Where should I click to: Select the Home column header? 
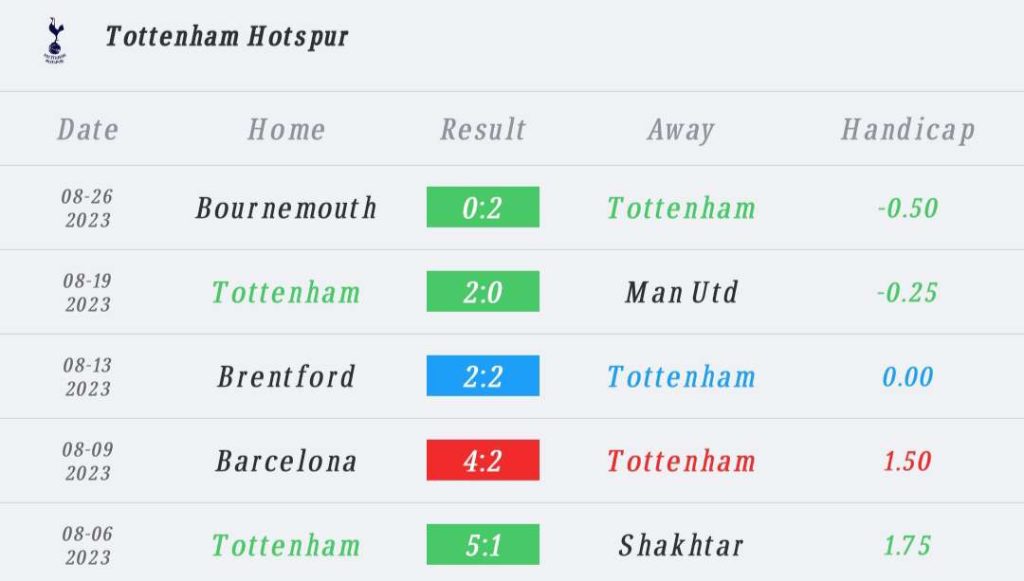[286, 129]
